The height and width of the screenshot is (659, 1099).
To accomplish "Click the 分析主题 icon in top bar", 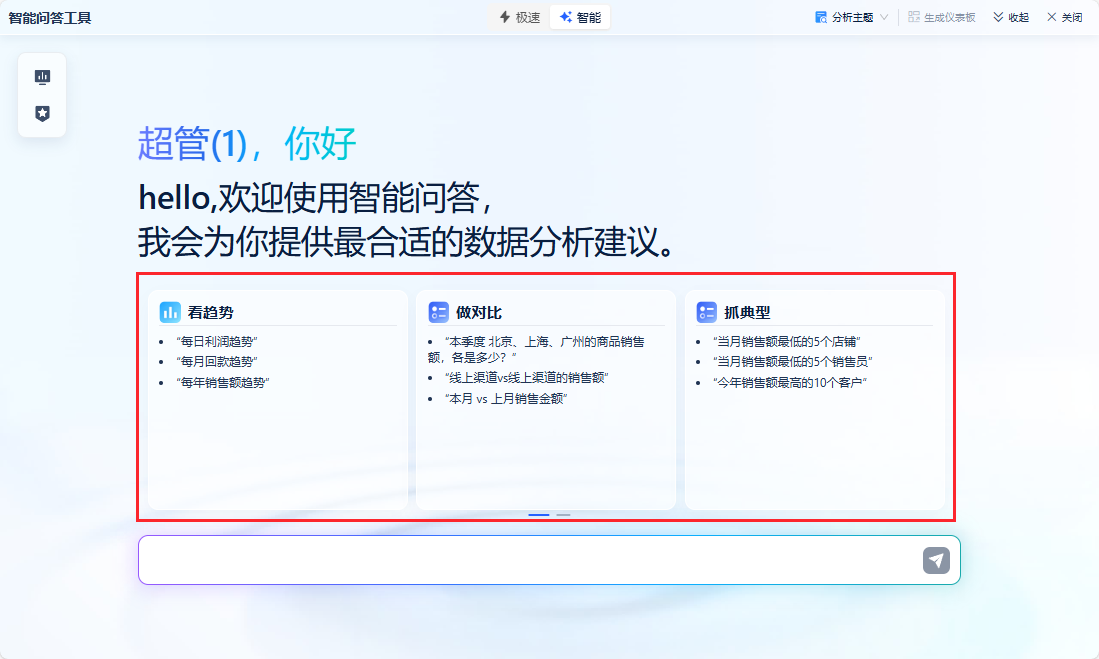I will [x=821, y=17].
